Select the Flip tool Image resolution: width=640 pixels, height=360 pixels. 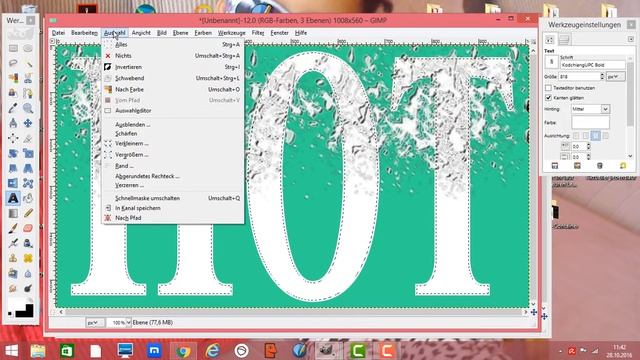click(x=13, y=183)
